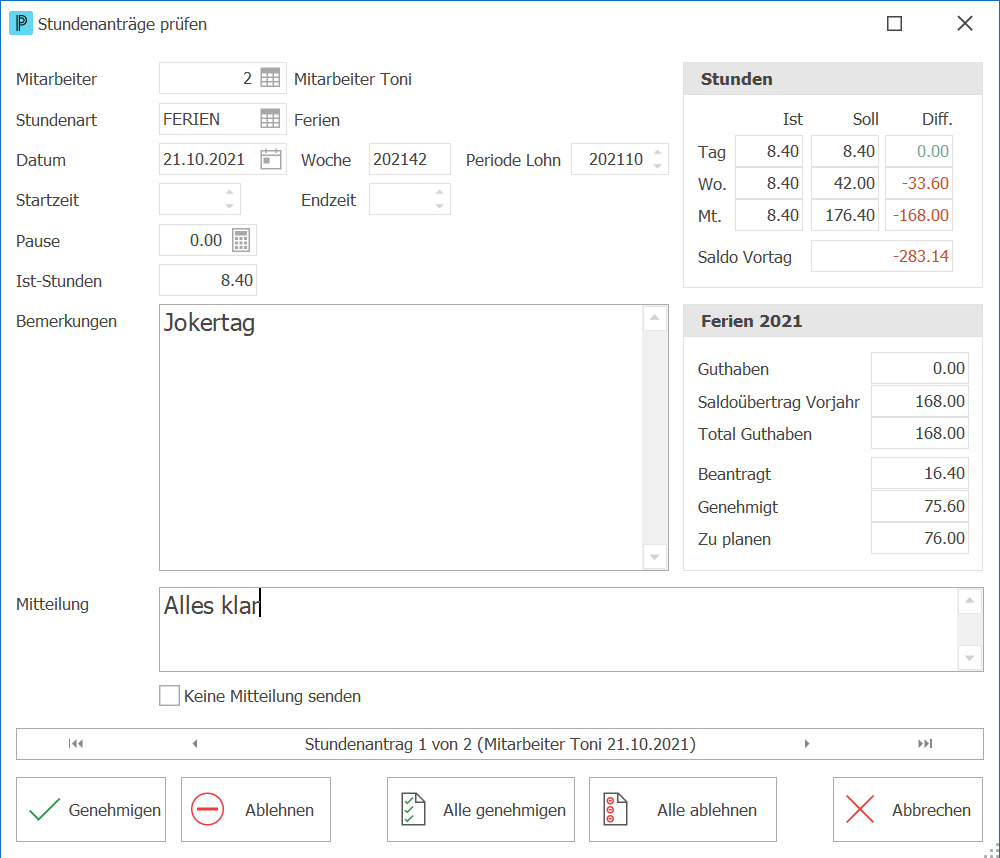Jump to the last Stundenantrag
The width and height of the screenshot is (1000, 858).
(925, 743)
